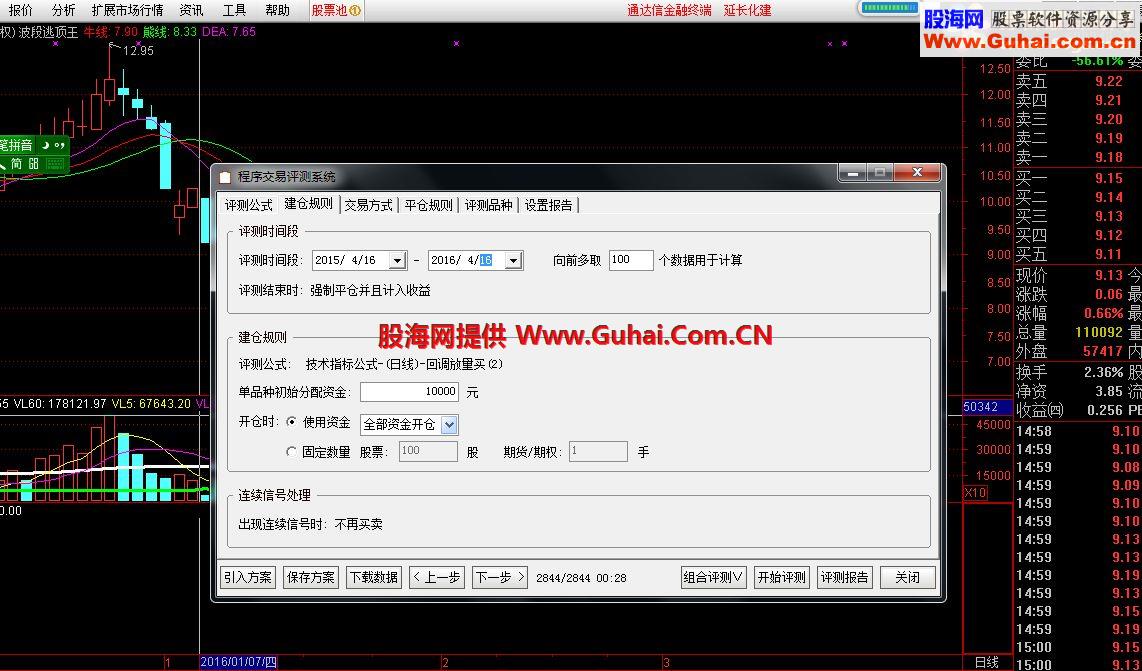This screenshot has height=671, width=1142.
Task: Open the 全部资金开仓 dropdown
Action: (409, 425)
